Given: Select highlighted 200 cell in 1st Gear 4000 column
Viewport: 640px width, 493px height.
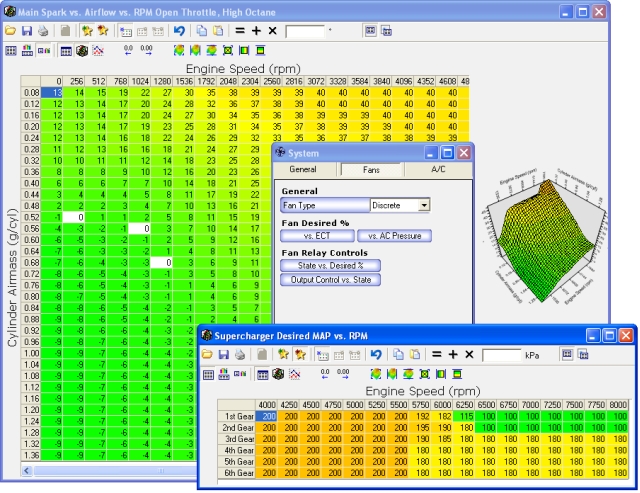Looking at the screenshot, I should coord(266,416).
